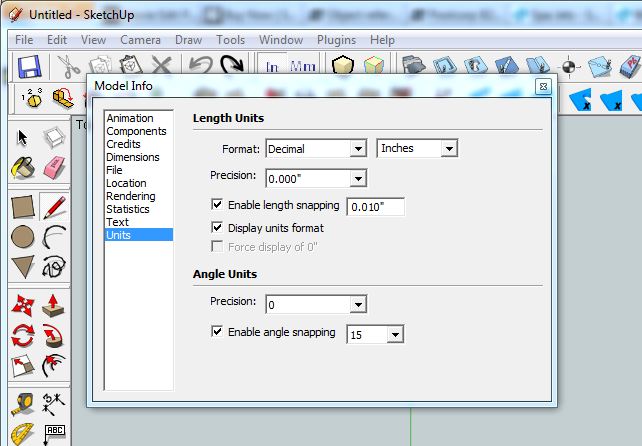Open the Camera menu
The width and height of the screenshot is (642, 446).
coord(140,40)
